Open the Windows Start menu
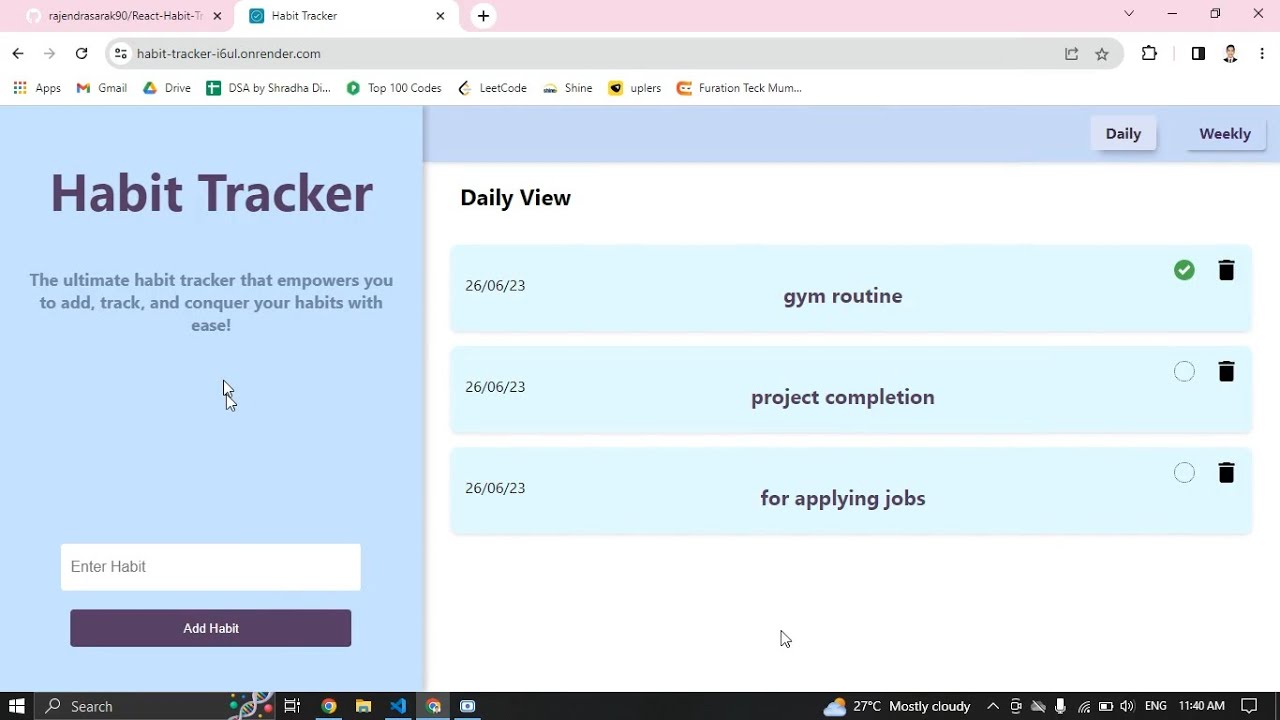The height and width of the screenshot is (720, 1280). coord(16,706)
